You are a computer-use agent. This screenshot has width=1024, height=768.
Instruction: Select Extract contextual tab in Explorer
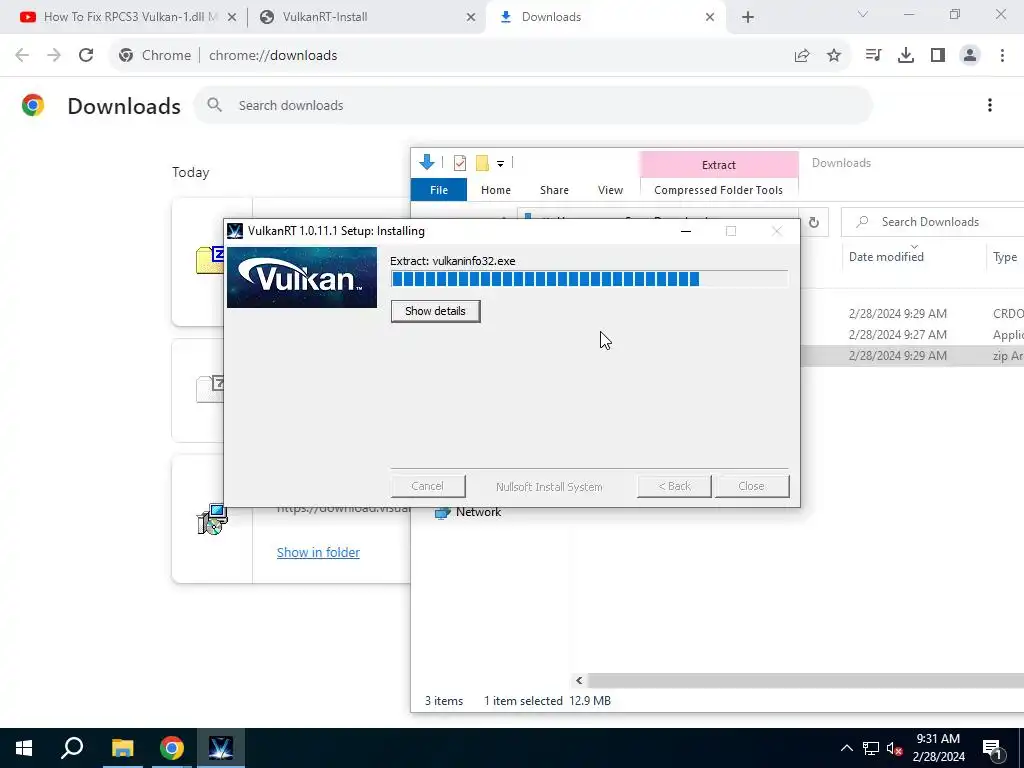[719, 165]
